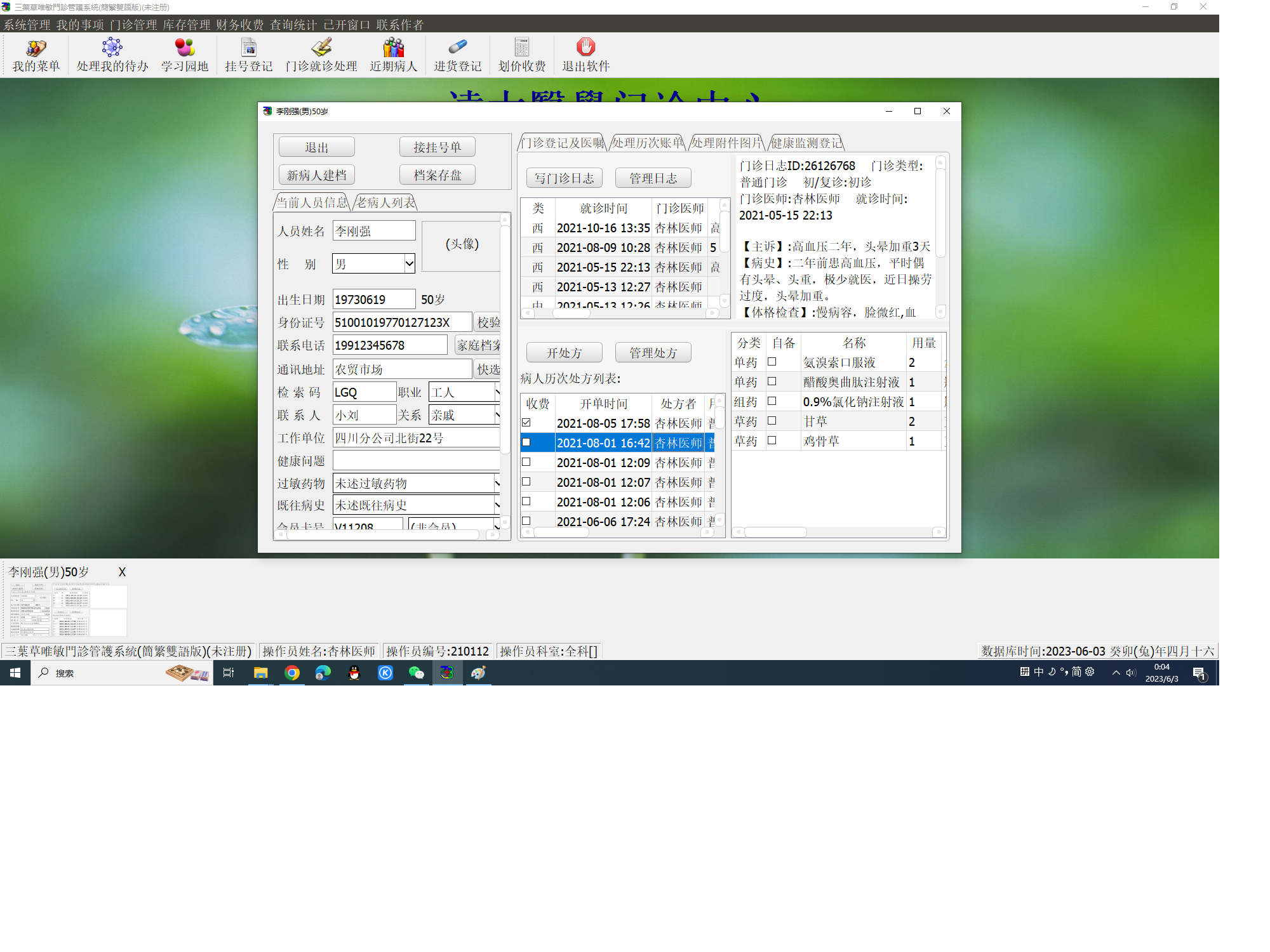Image resolution: width=1270 pixels, height=952 pixels.
Task: Click 新病人建档 button
Action: [316, 175]
